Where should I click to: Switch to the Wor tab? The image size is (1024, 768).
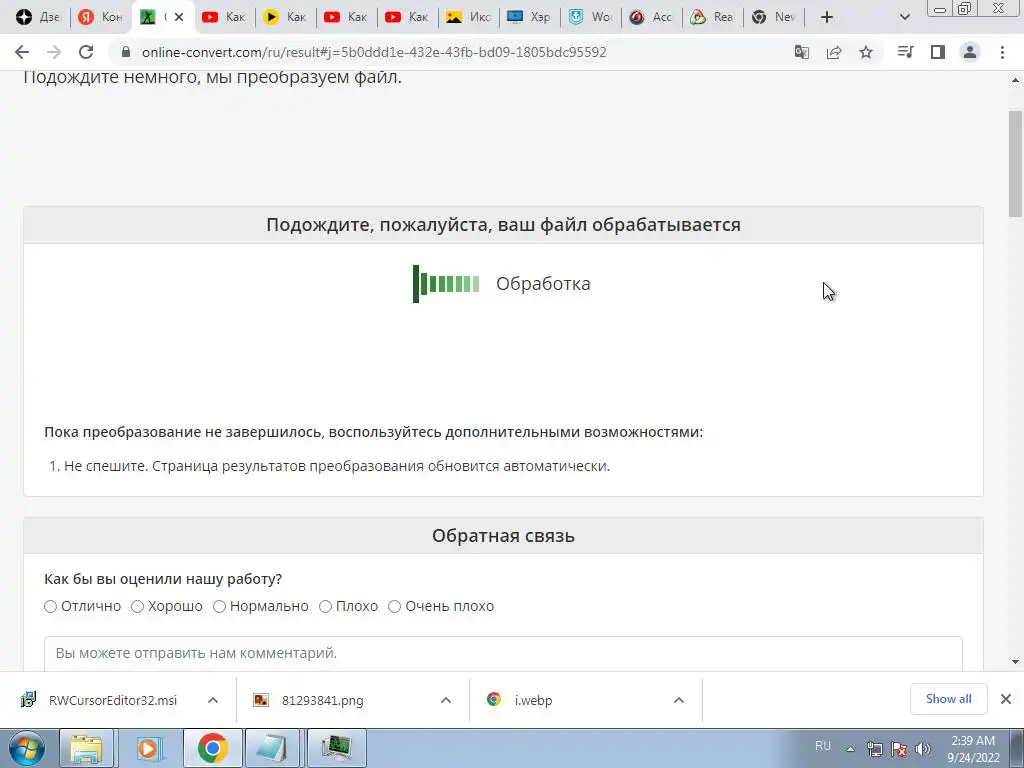590,17
